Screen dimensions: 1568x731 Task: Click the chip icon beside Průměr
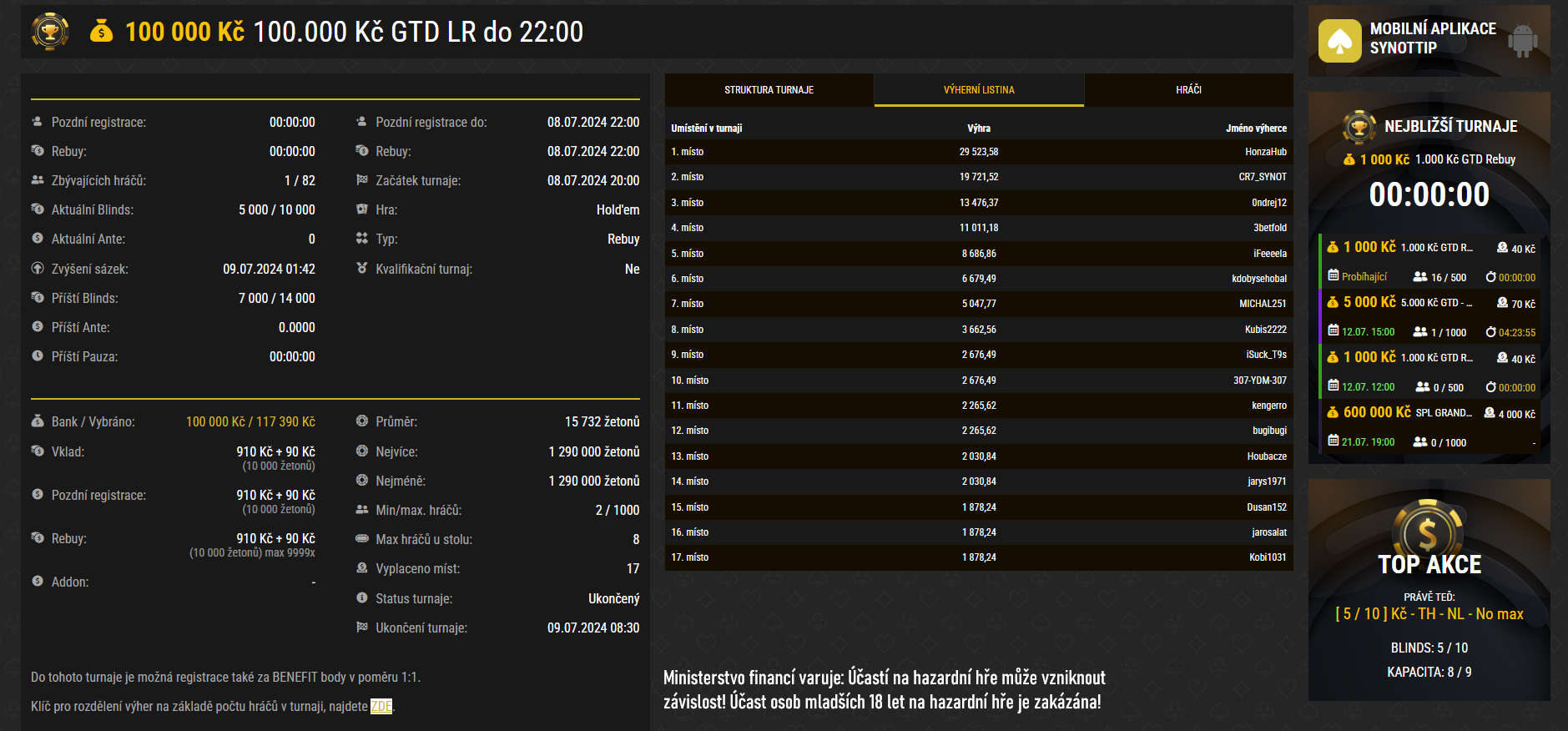click(x=361, y=421)
